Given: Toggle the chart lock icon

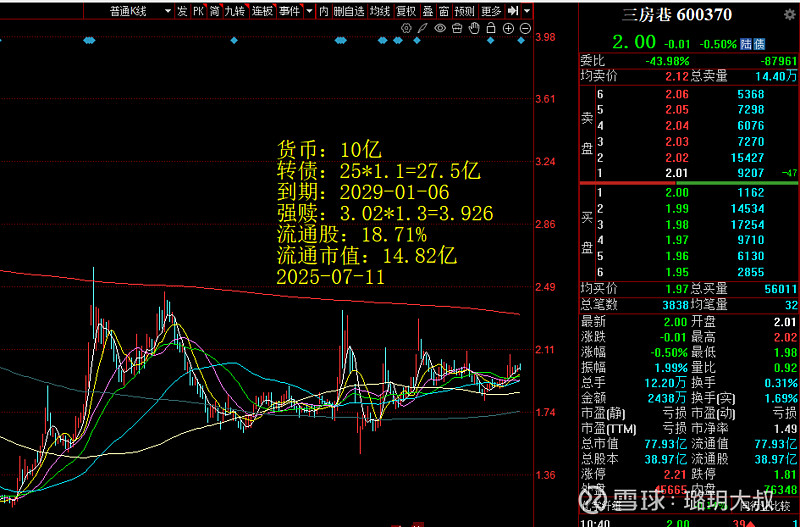Looking at the screenshot, I should (491, 29).
